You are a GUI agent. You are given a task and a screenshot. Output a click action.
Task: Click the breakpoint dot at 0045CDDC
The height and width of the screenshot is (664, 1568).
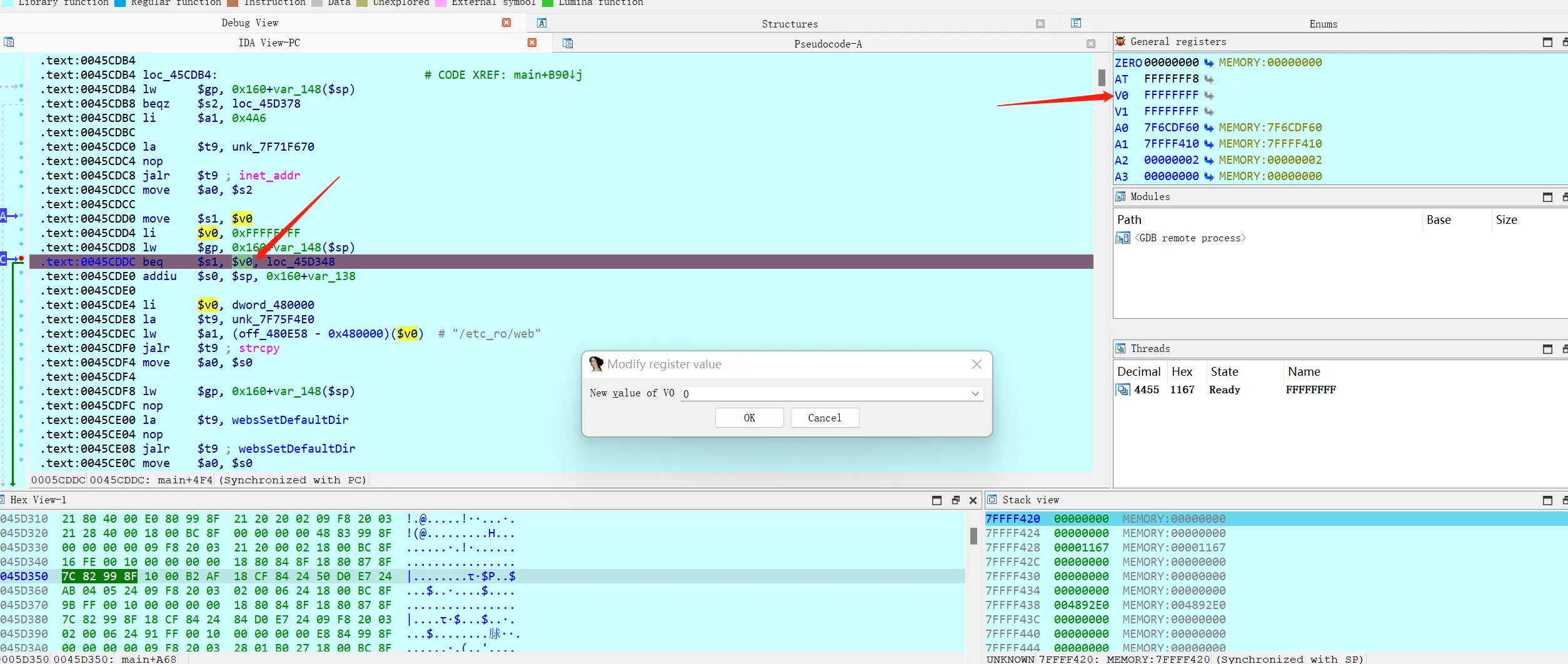(x=21, y=258)
